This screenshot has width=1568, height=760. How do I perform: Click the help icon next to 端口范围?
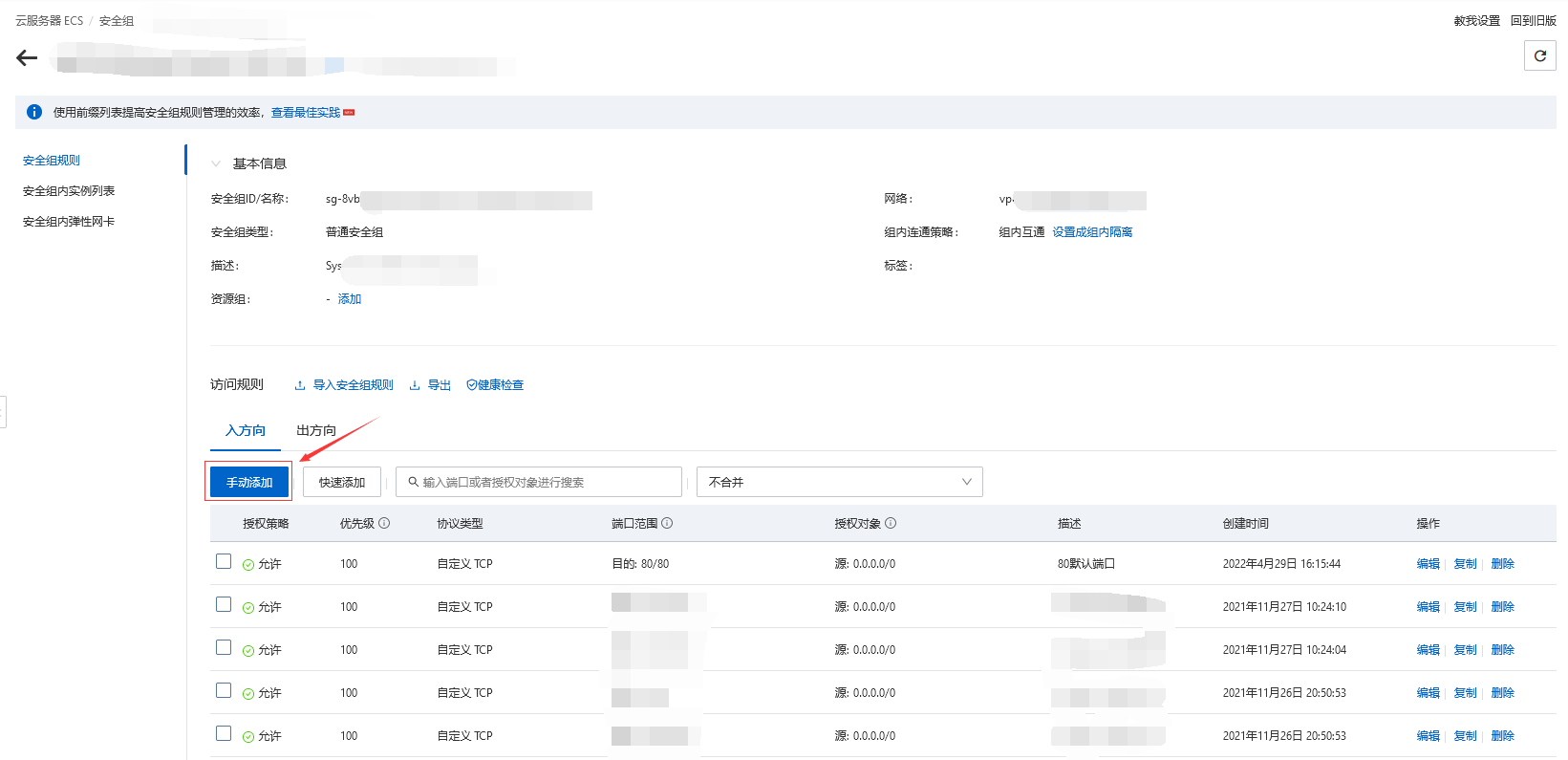pyautogui.click(x=667, y=523)
